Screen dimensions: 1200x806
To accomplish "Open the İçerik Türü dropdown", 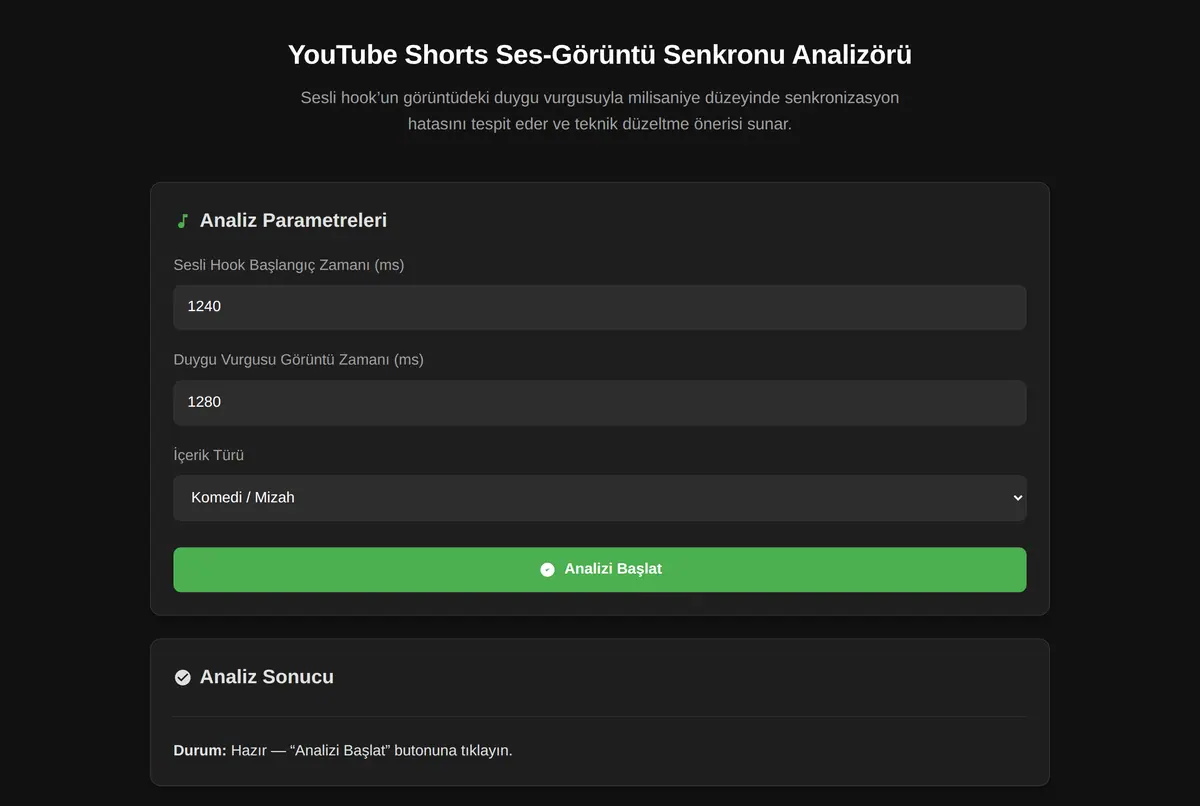I will 600,497.
